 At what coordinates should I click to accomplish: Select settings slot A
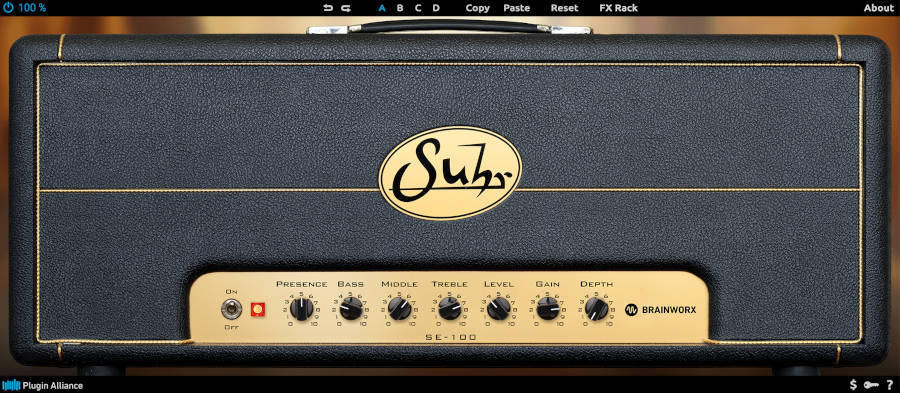[382, 8]
